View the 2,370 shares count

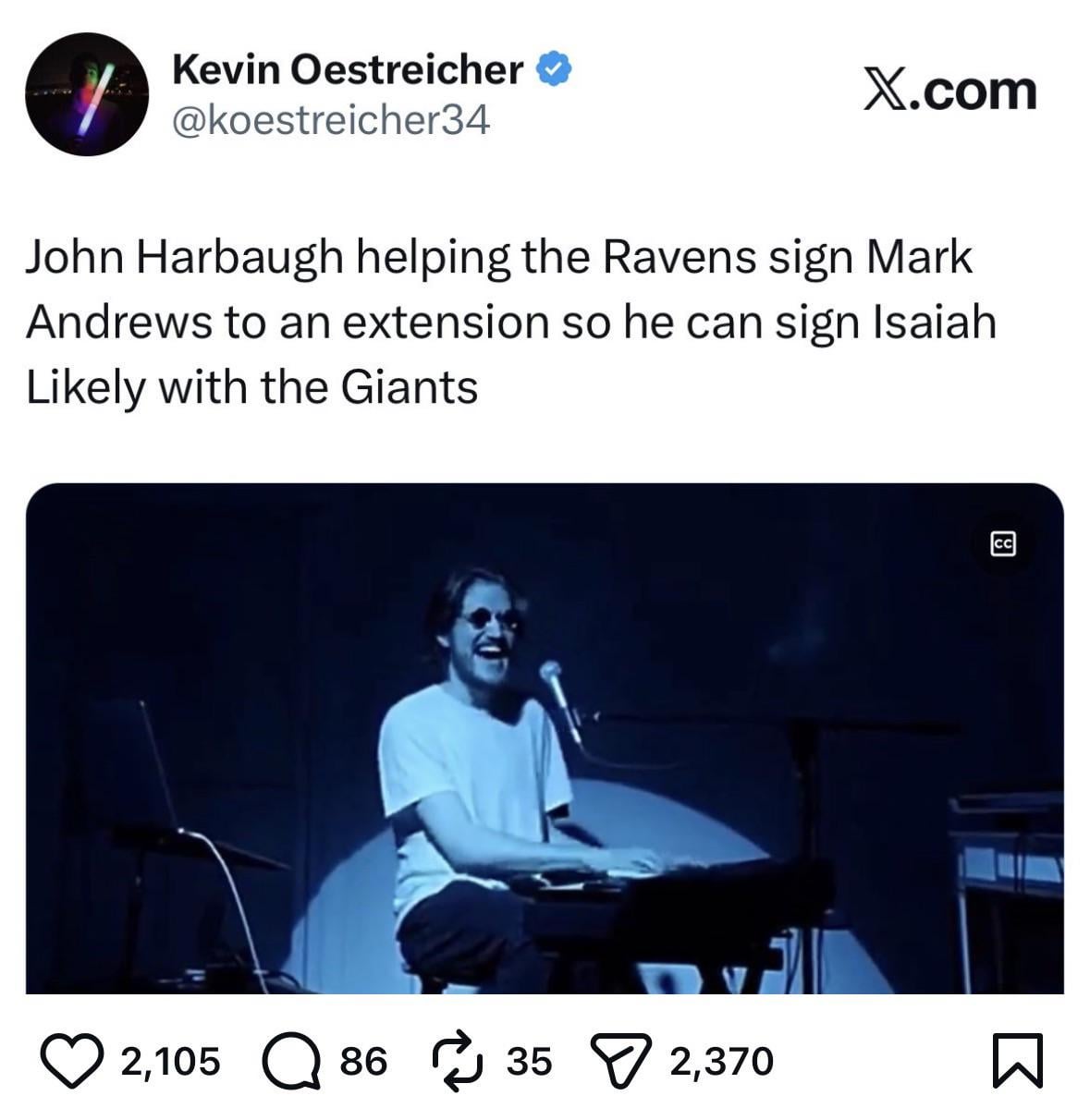tap(721, 1061)
